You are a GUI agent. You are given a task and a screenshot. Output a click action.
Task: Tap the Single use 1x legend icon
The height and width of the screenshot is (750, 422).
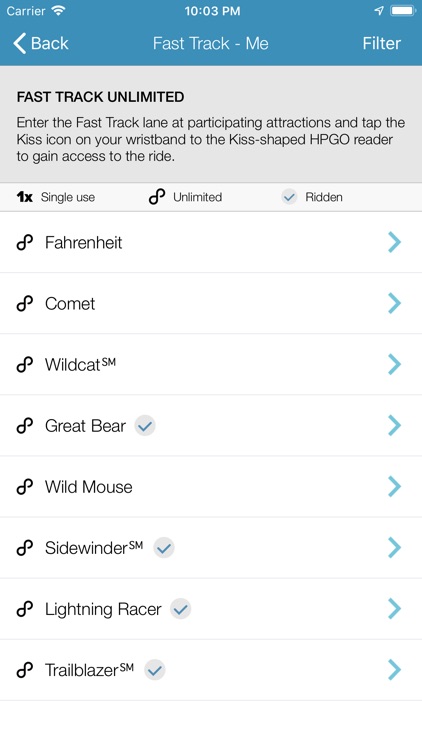[24, 197]
